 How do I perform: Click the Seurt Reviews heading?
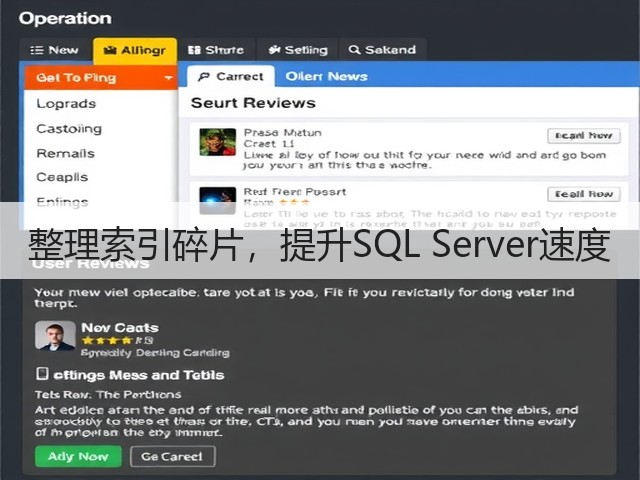click(x=253, y=103)
